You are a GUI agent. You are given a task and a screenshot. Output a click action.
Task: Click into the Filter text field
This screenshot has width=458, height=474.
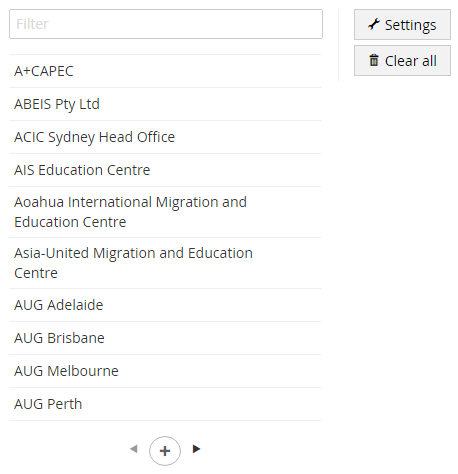tap(166, 24)
